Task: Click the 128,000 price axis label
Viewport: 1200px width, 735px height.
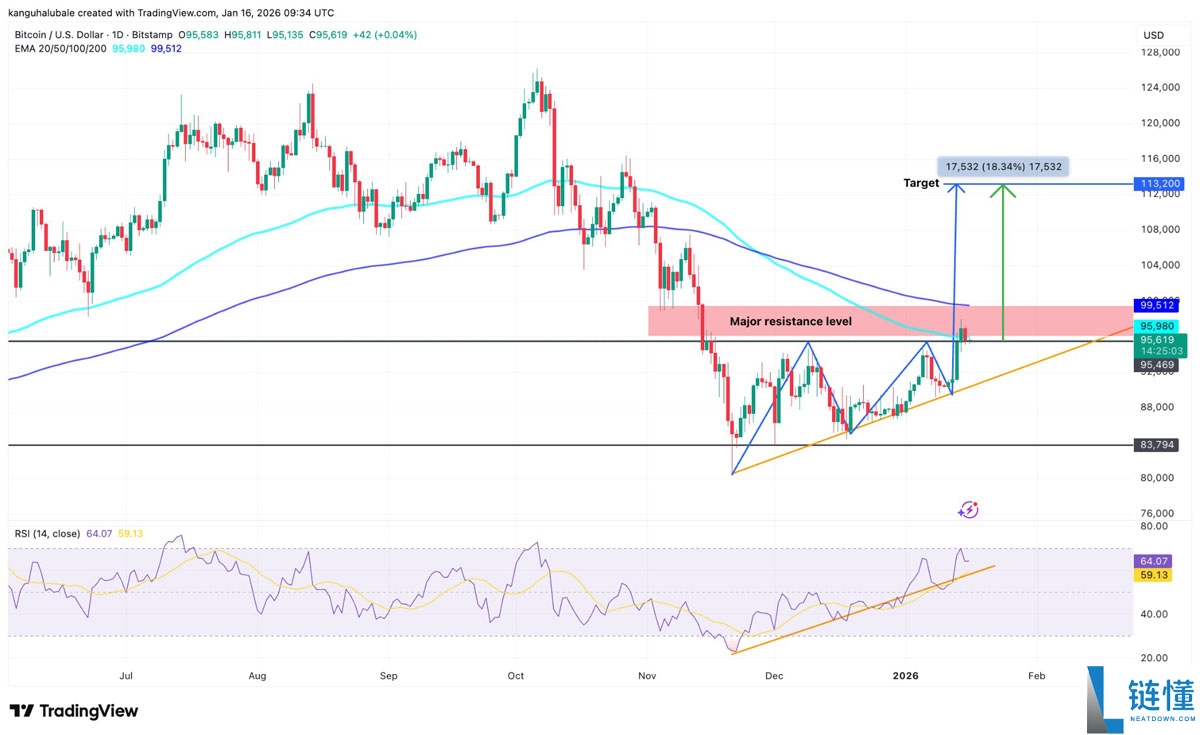Action: click(x=1161, y=52)
